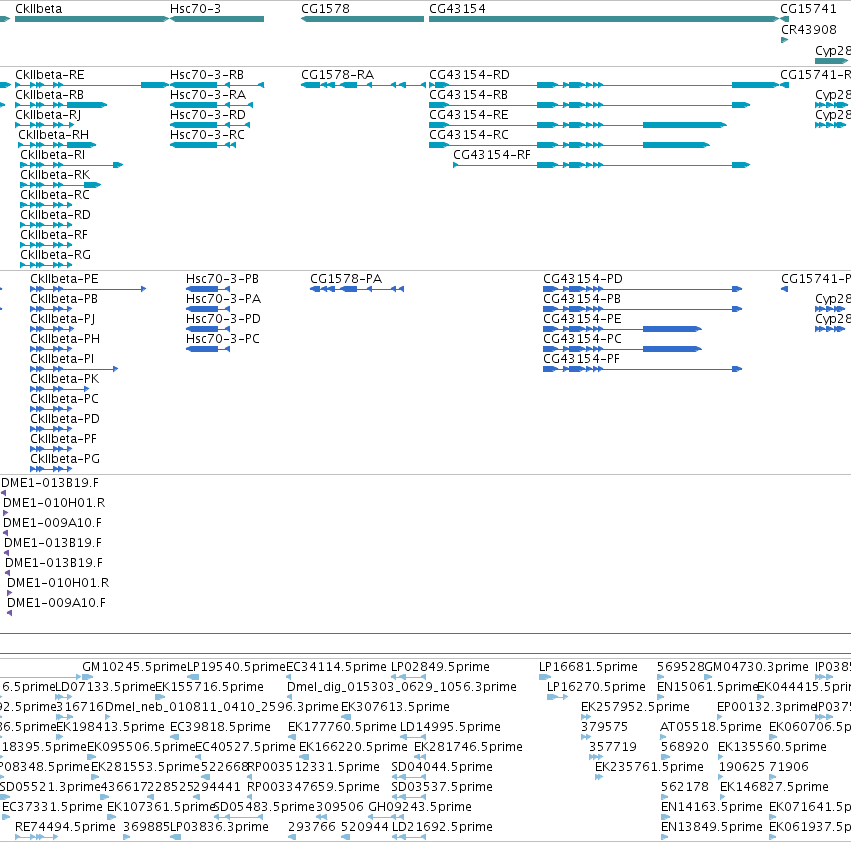Click transcript CkIIbeta-RI label
851x842 pixels.
[53, 155]
